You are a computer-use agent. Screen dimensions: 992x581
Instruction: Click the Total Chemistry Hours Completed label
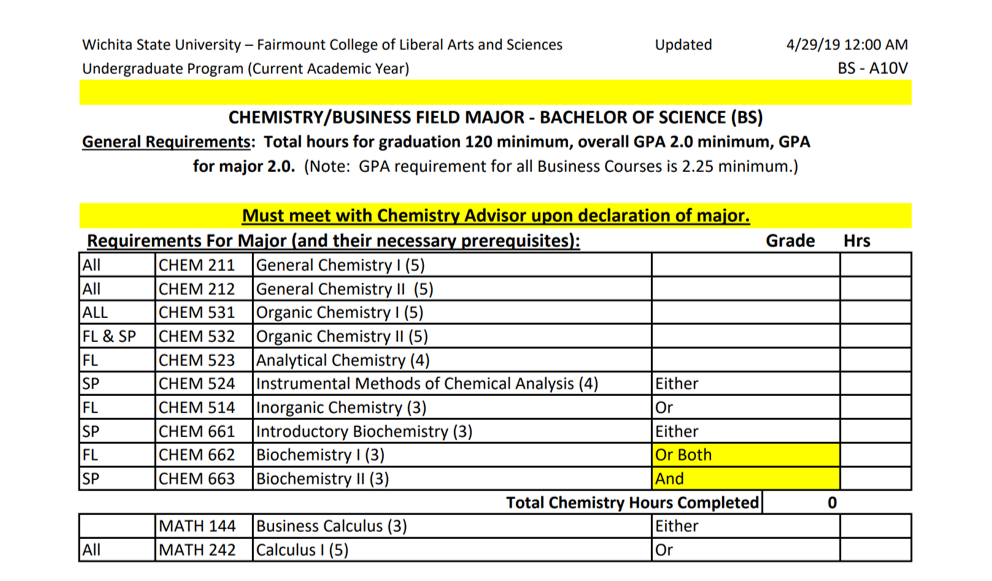(x=632, y=503)
